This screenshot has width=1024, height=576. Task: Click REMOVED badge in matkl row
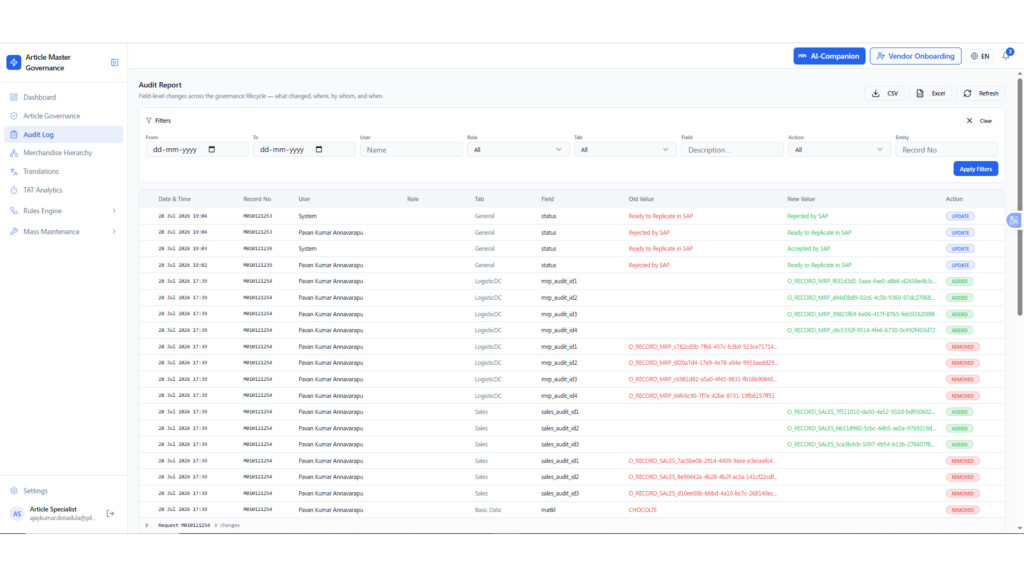pyautogui.click(x=963, y=510)
